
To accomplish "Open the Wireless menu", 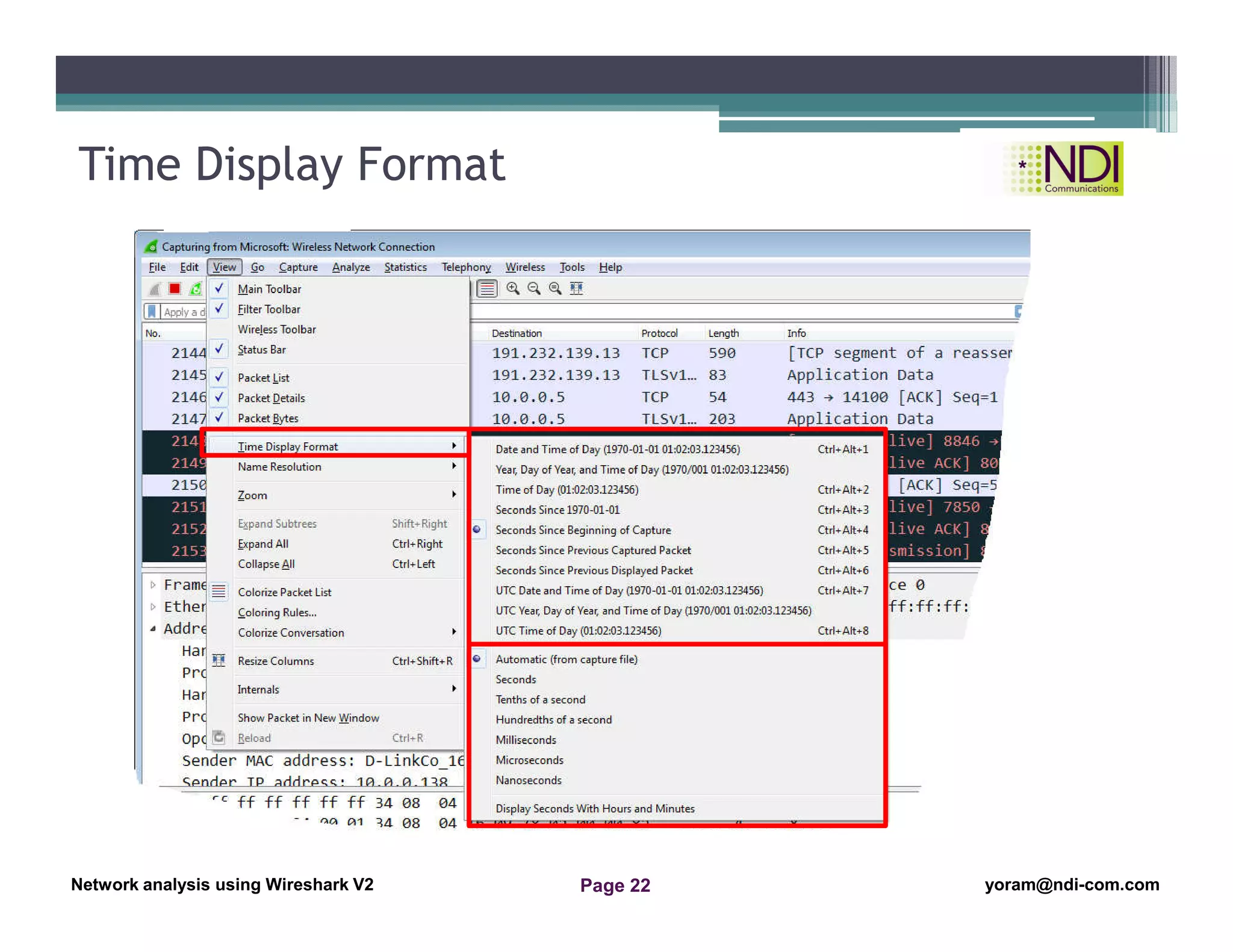I will (x=525, y=267).
